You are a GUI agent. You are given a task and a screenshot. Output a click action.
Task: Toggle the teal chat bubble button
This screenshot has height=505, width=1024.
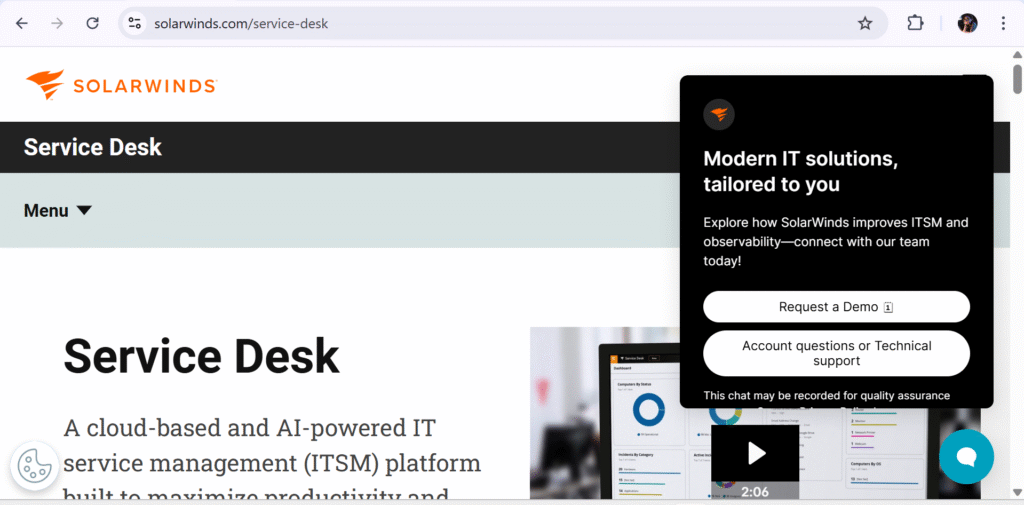click(967, 457)
